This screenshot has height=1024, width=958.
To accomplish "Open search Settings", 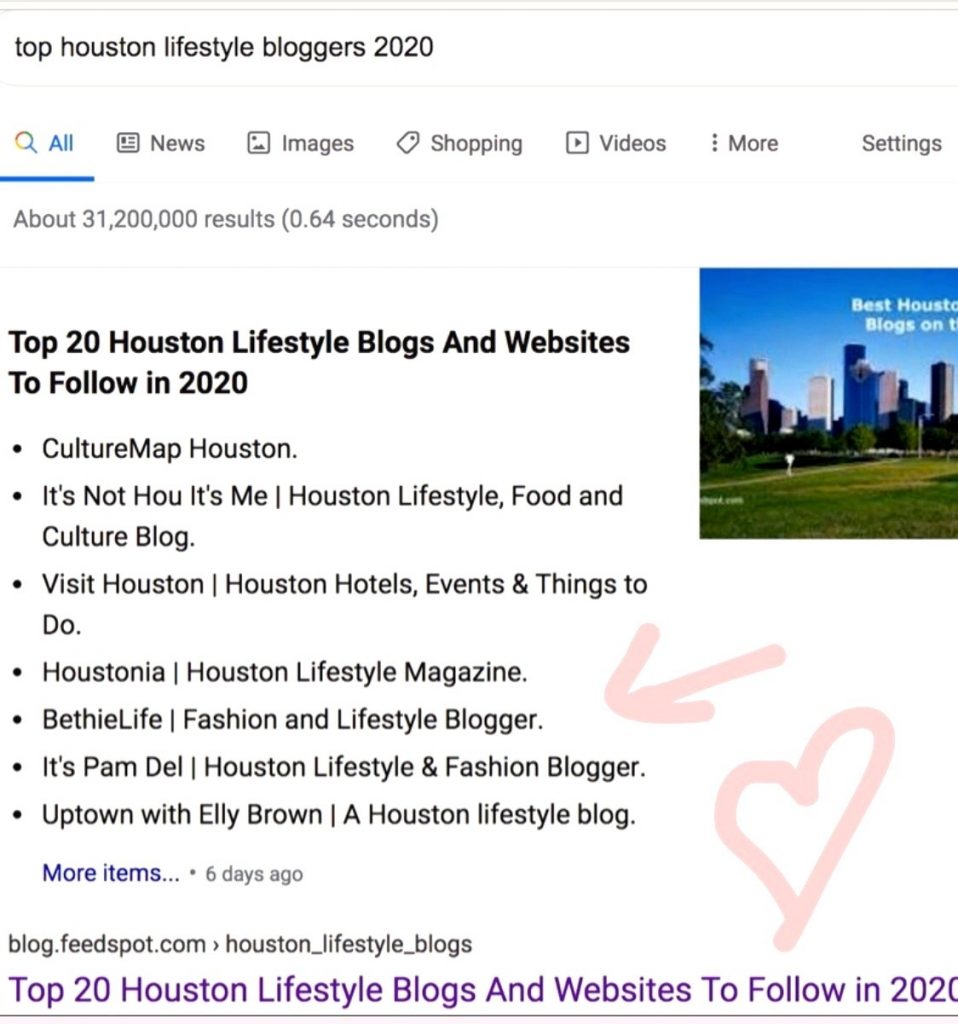I will click(902, 143).
